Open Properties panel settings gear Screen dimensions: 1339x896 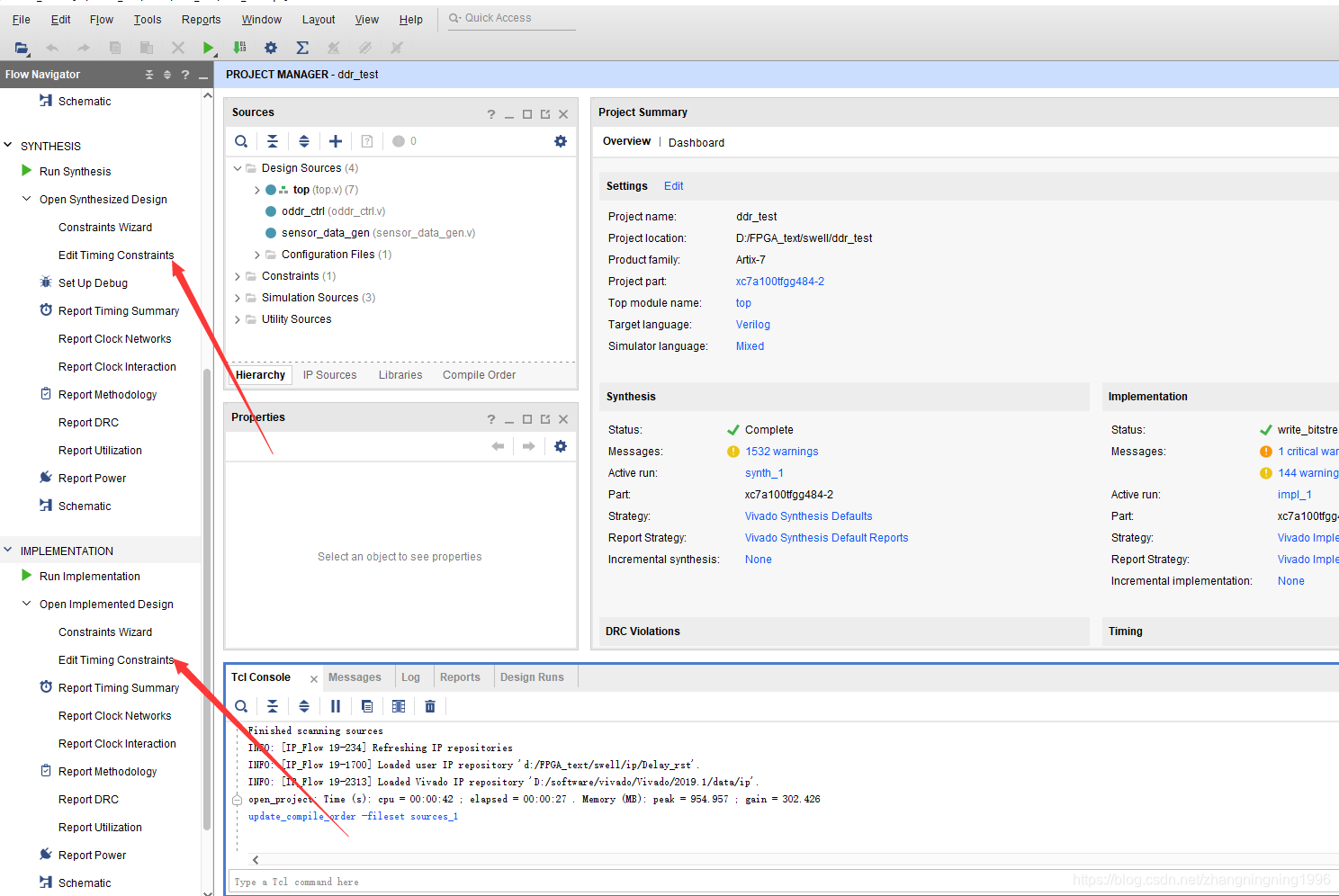[x=561, y=446]
